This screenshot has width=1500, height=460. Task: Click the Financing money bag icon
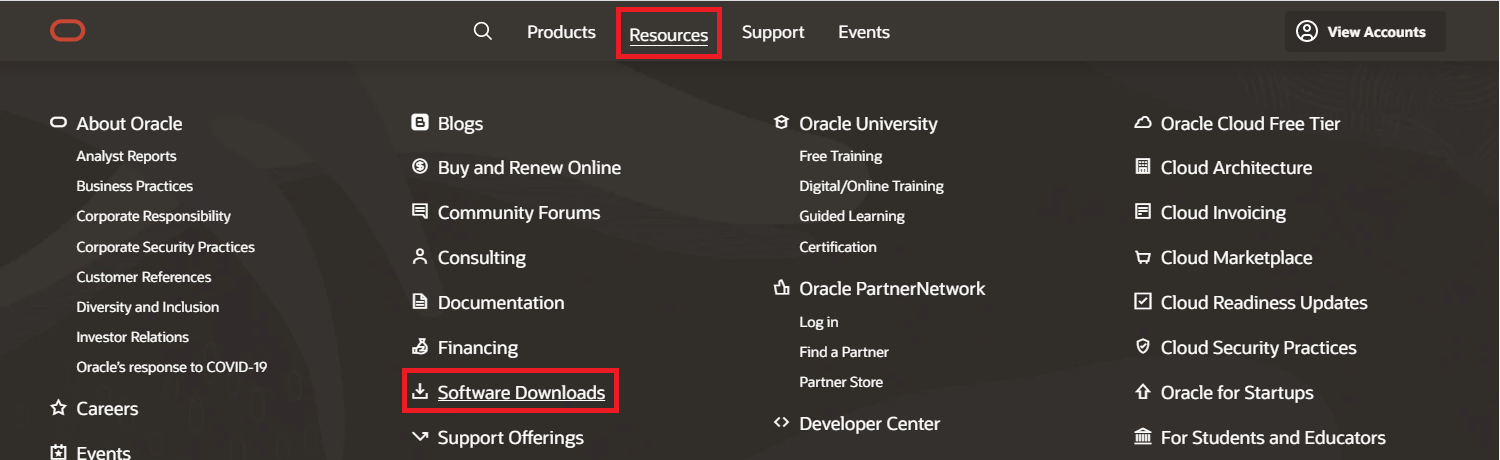click(x=420, y=347)
